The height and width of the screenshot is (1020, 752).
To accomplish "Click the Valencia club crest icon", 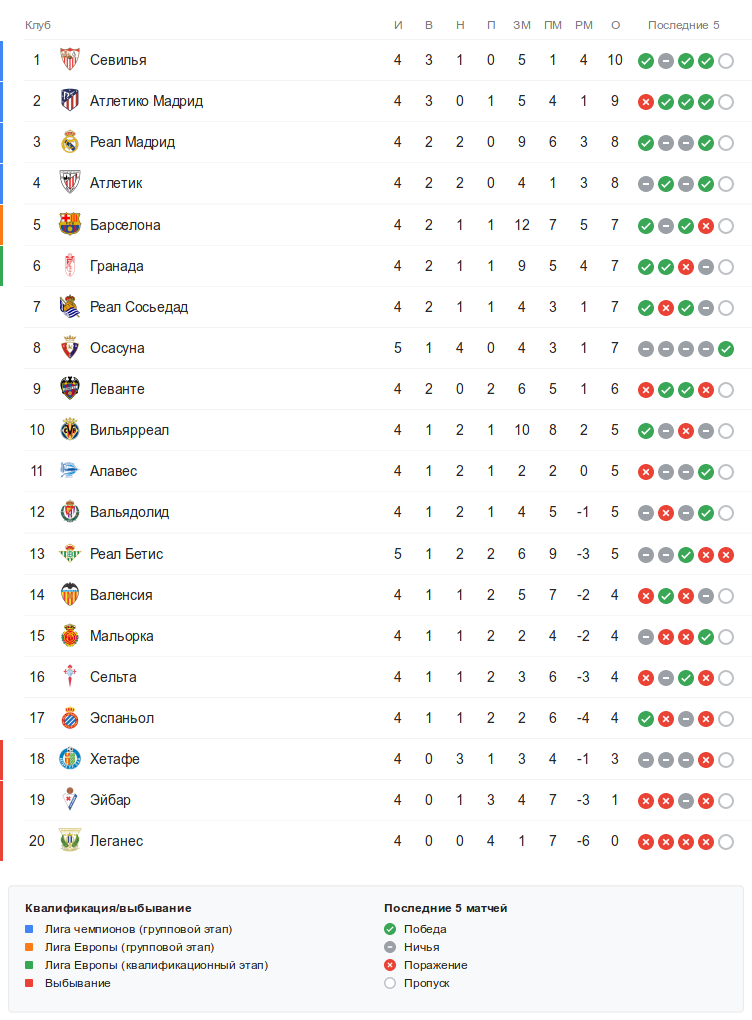I will [x=69, y=594].
